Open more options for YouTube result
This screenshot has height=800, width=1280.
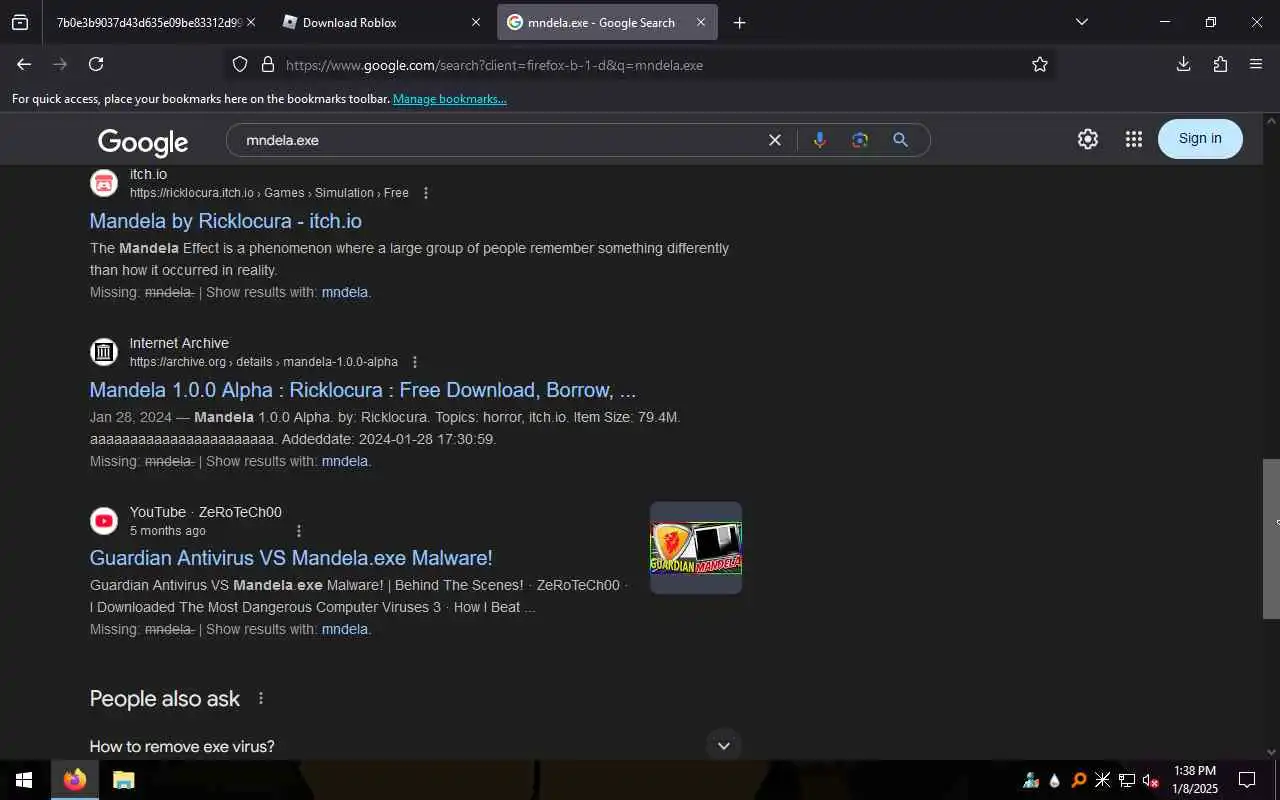click(298, 531)
